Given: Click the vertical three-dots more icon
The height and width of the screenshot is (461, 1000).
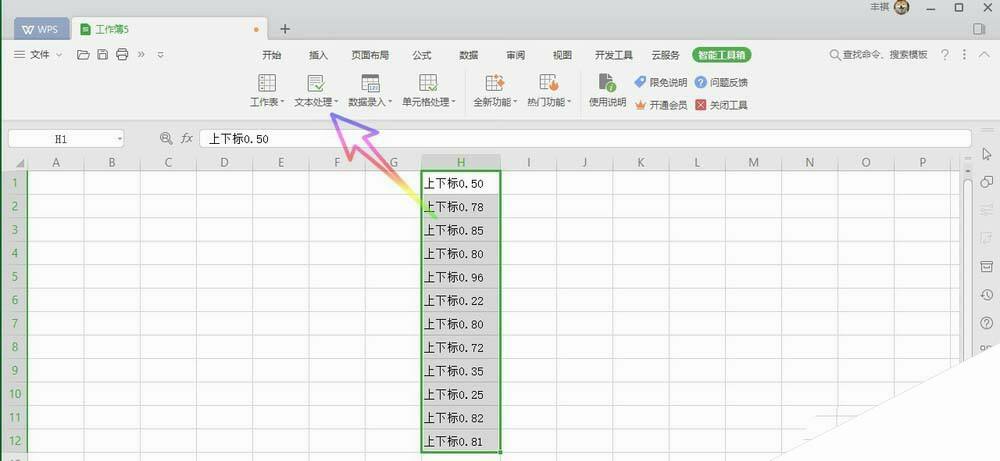Looking at the screenshot, I should tap(964, 55).
